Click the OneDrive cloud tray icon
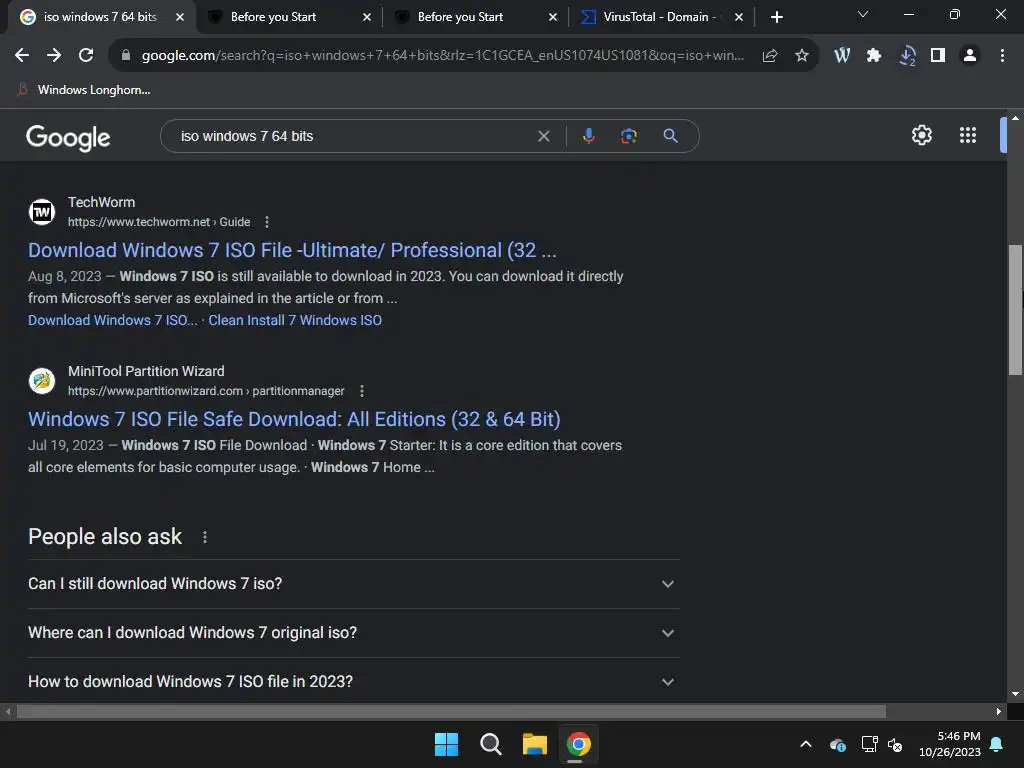 [x=838, y=744]
